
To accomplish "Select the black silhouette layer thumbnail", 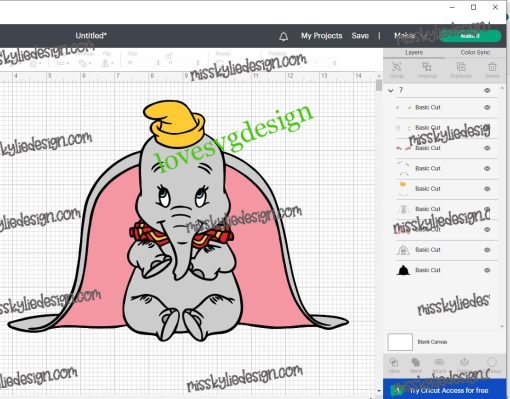I will (403, 270).
